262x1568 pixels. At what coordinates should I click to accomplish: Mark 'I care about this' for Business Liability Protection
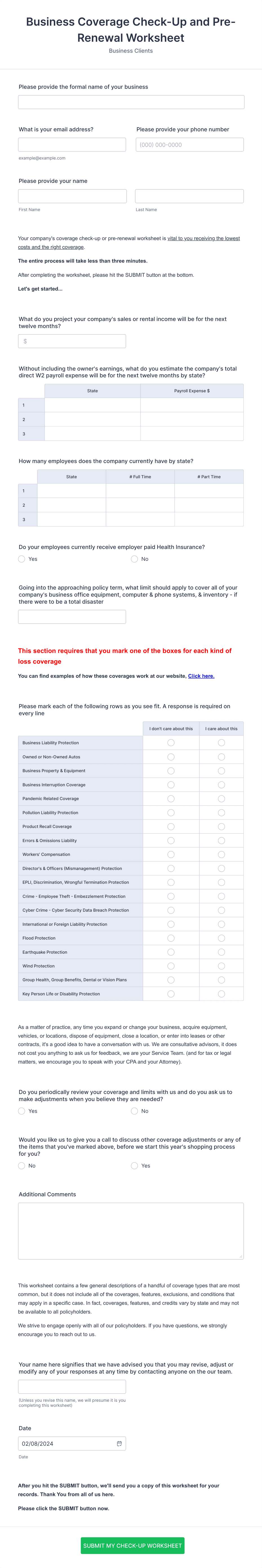coord(221,743)
